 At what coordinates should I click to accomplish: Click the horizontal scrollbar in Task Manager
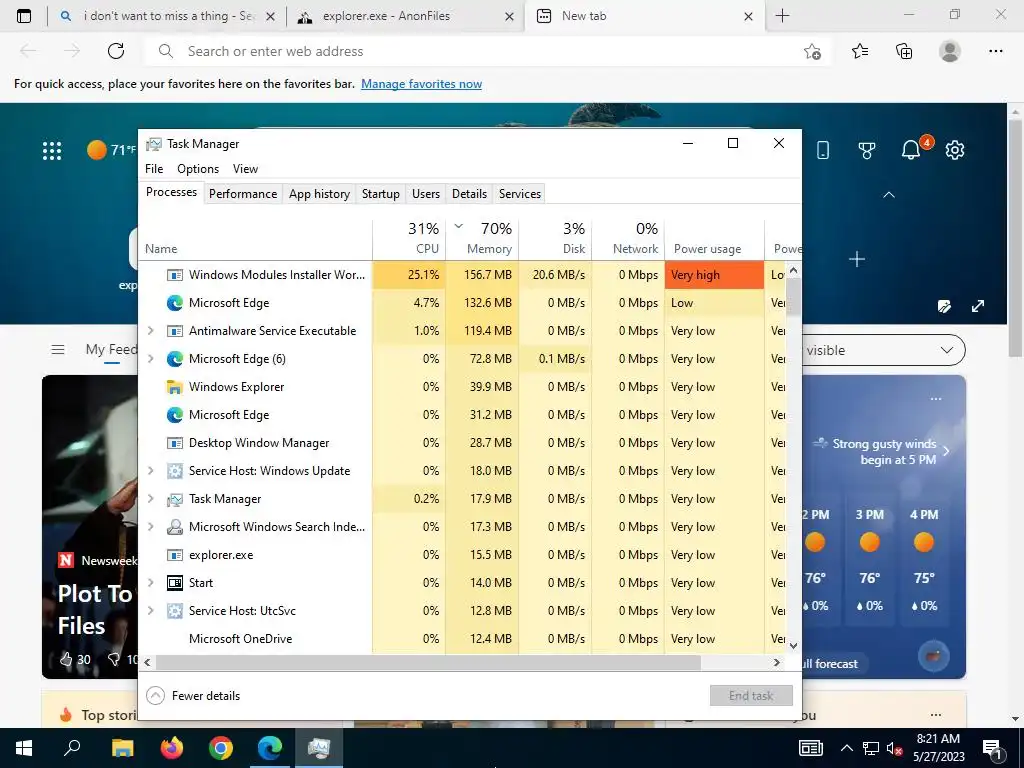(428, 662)
